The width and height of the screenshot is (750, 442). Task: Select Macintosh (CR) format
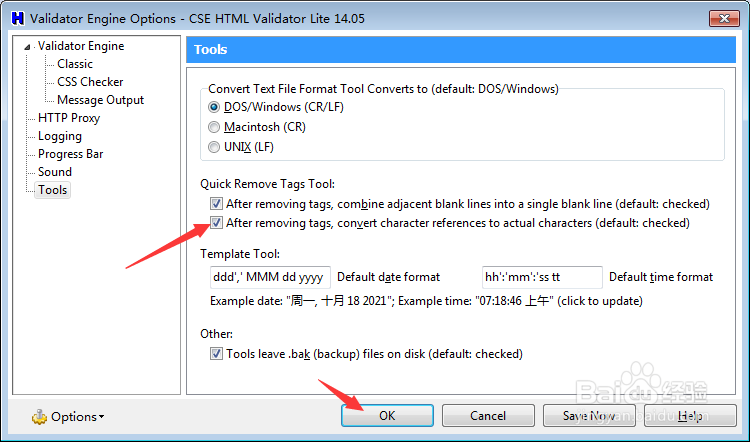(x=215, y=127)
